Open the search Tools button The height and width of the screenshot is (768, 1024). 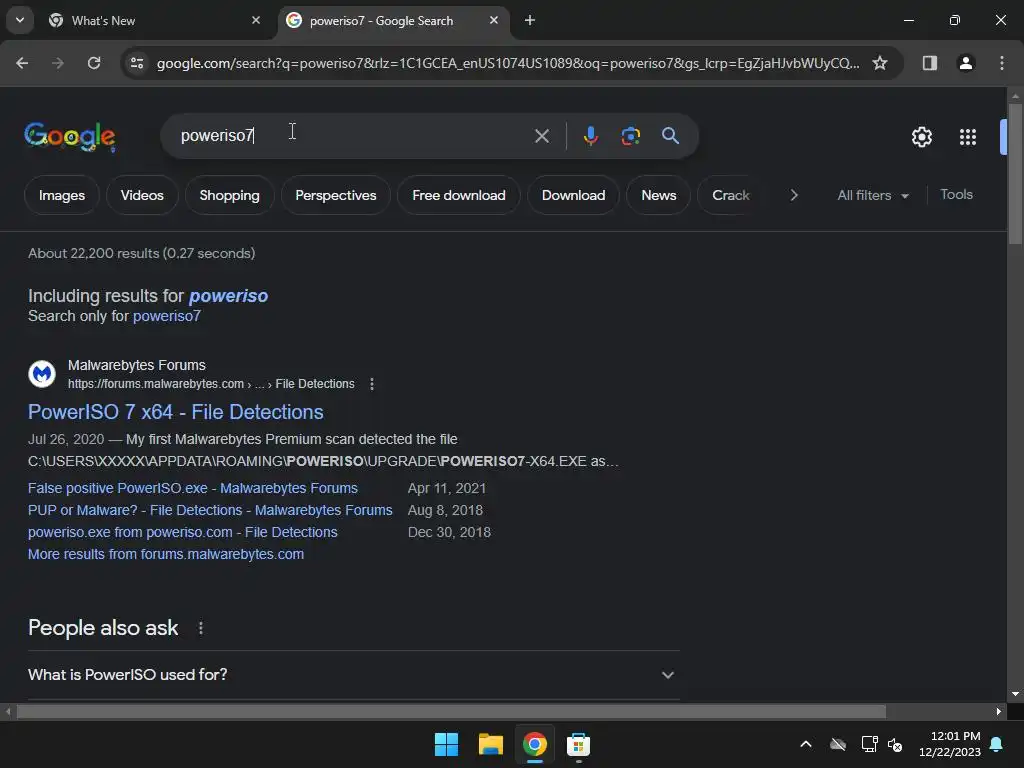pyautogui.click(x=956, y=195)
